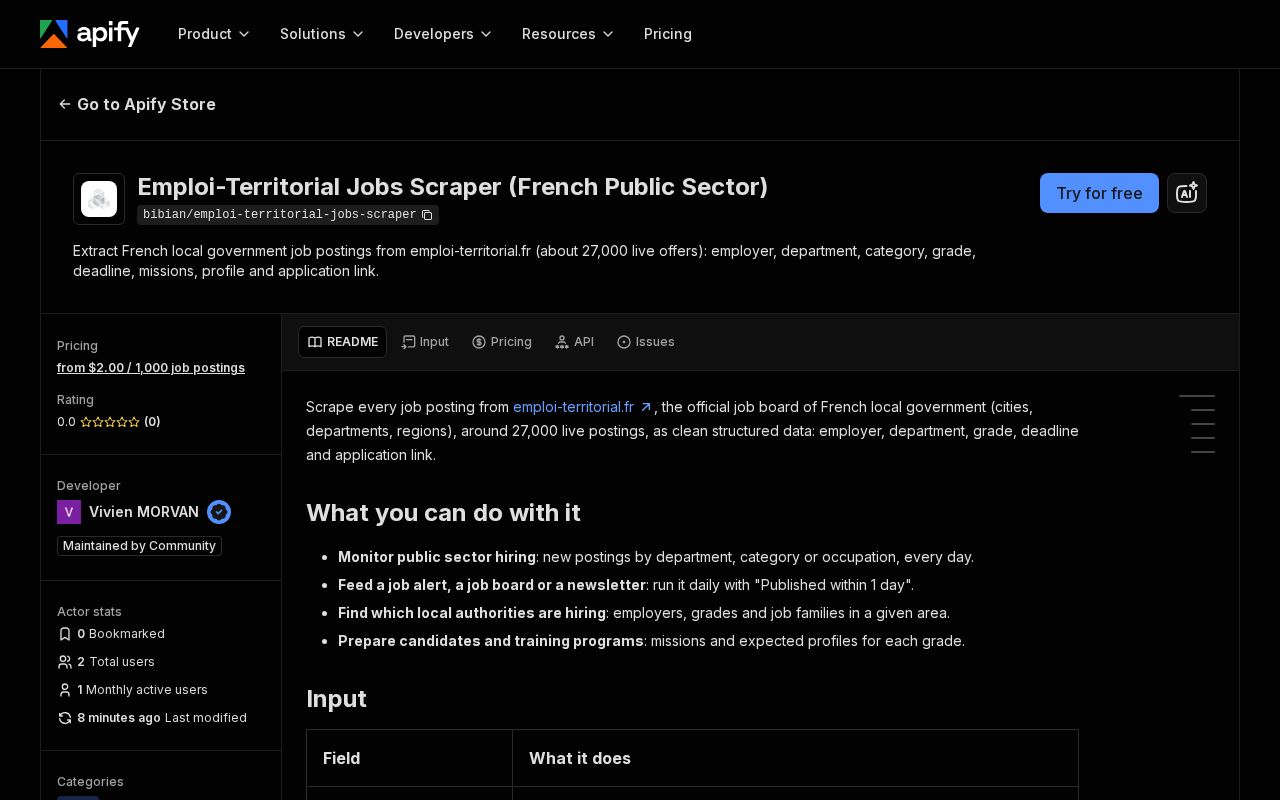
Task: Click the 'What you can do with it' heading
Action: pos(443,513)
